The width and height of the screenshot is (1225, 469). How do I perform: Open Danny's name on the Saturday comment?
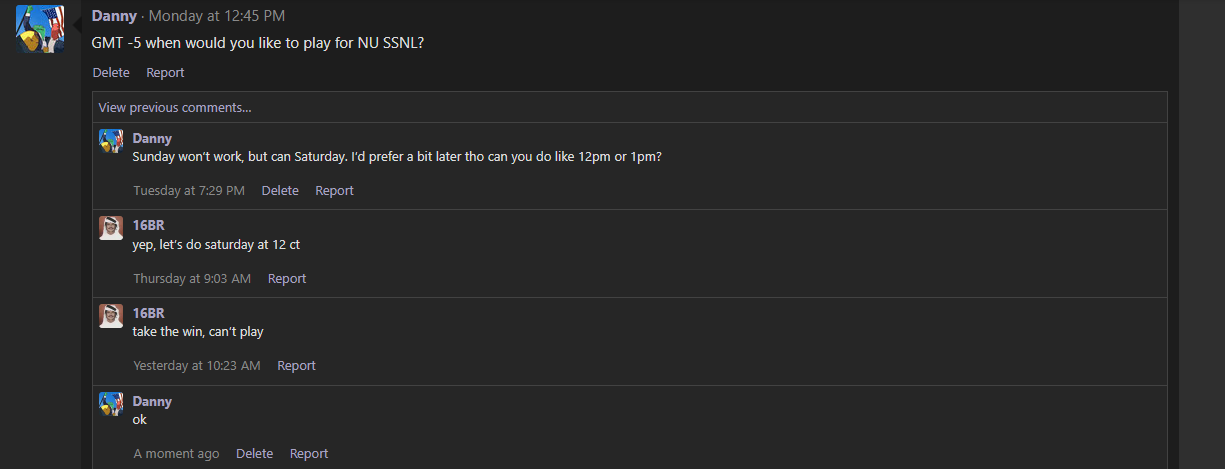152,138
